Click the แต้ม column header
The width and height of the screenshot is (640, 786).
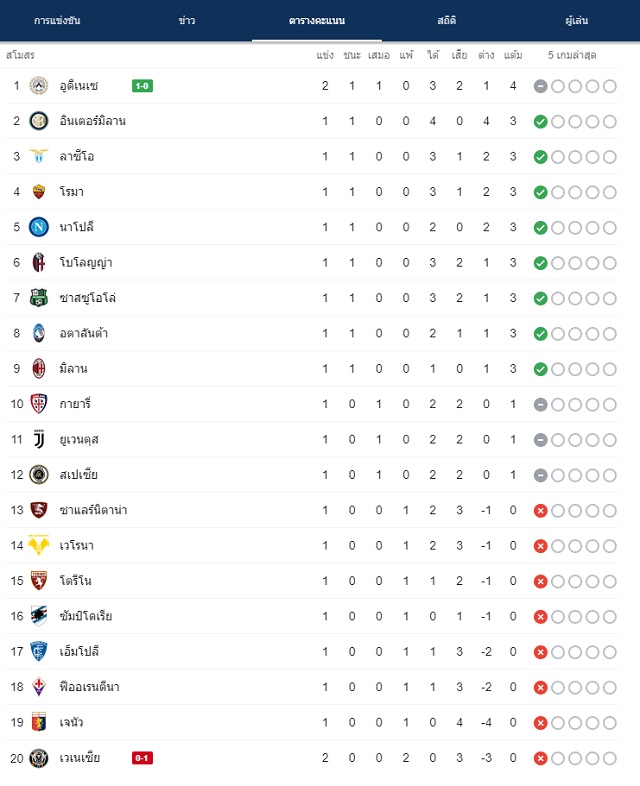click(513, 55)
